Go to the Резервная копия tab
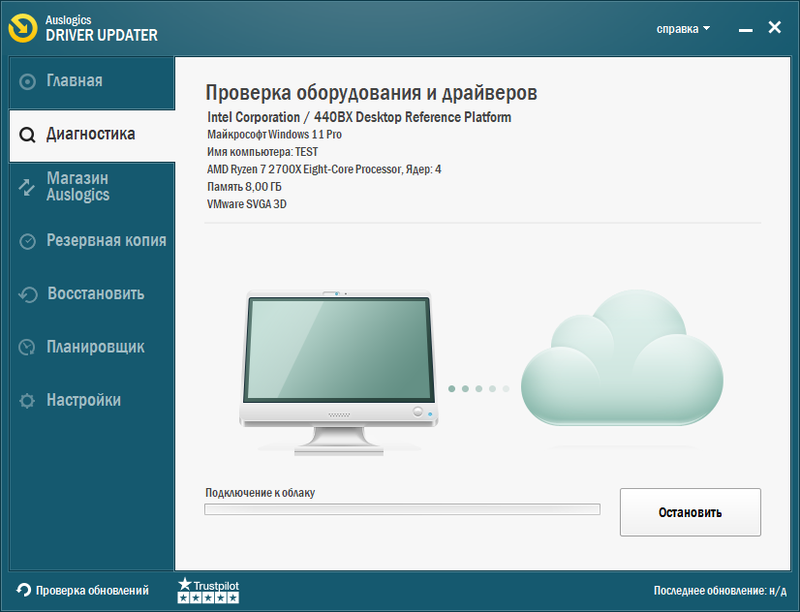The width and height of the screenshot is (800, 612). (92, 241)
